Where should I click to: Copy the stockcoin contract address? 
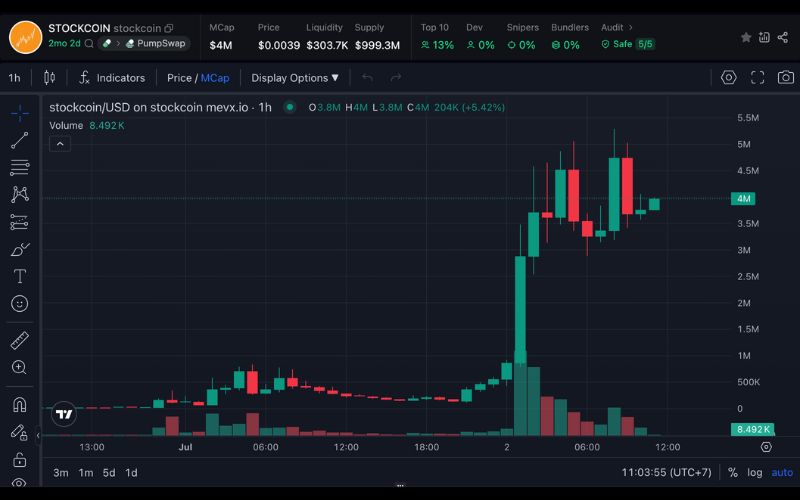tap(169, 28)
